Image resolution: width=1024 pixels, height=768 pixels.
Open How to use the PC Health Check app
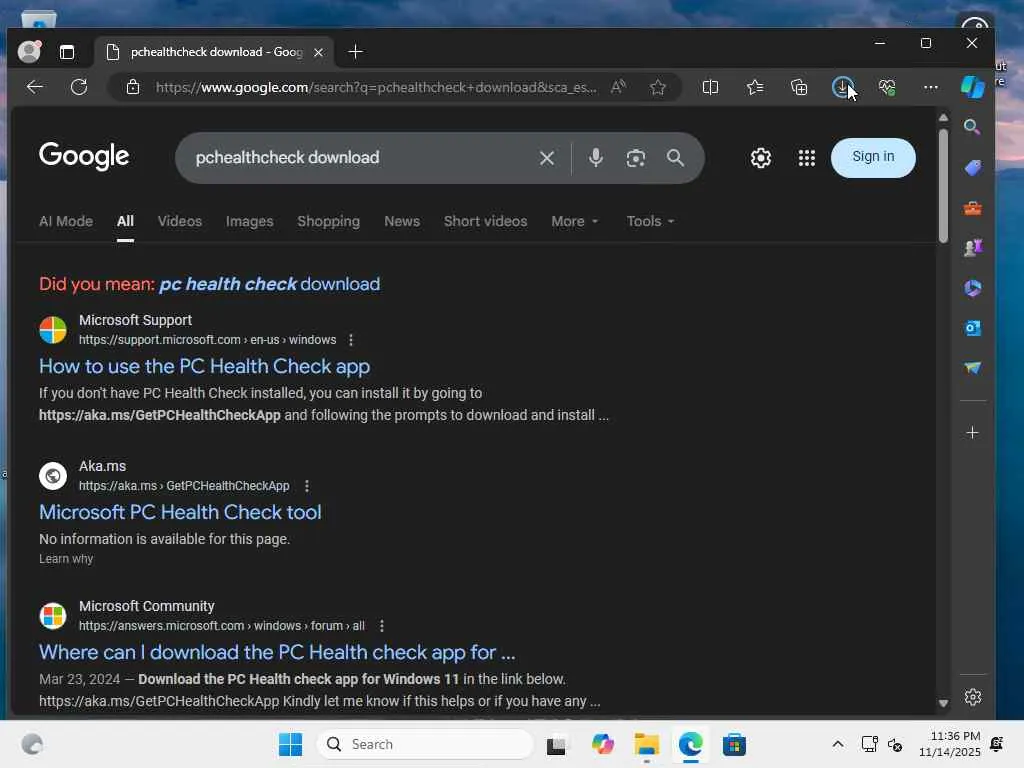[x=204, y=366]
